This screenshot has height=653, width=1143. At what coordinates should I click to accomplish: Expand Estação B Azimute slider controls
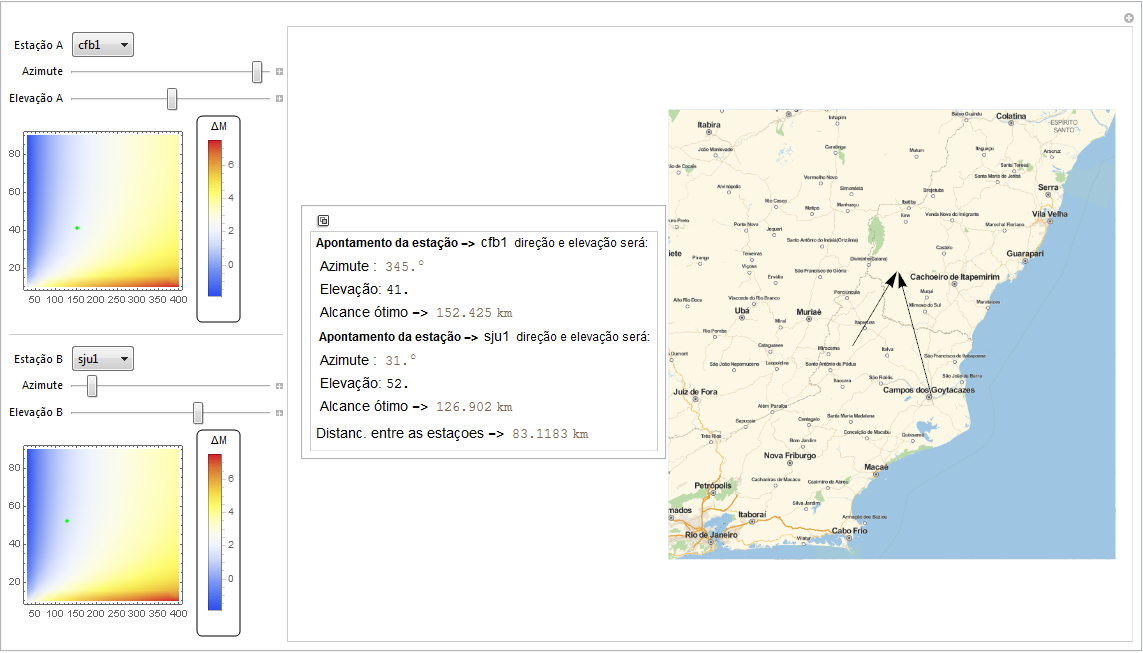click(x=279, y=386)
